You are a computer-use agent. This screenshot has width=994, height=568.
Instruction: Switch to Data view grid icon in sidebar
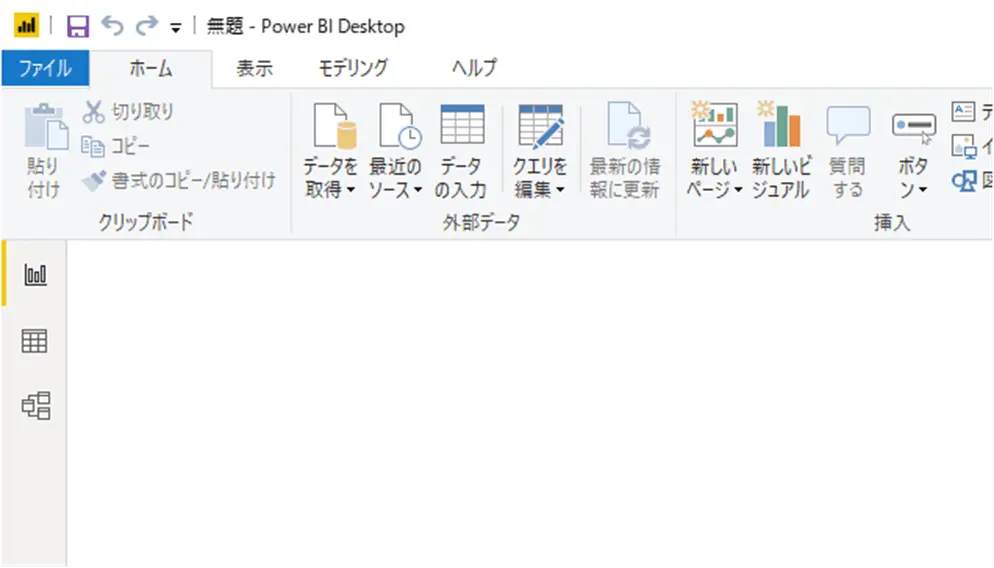point(34,341)
